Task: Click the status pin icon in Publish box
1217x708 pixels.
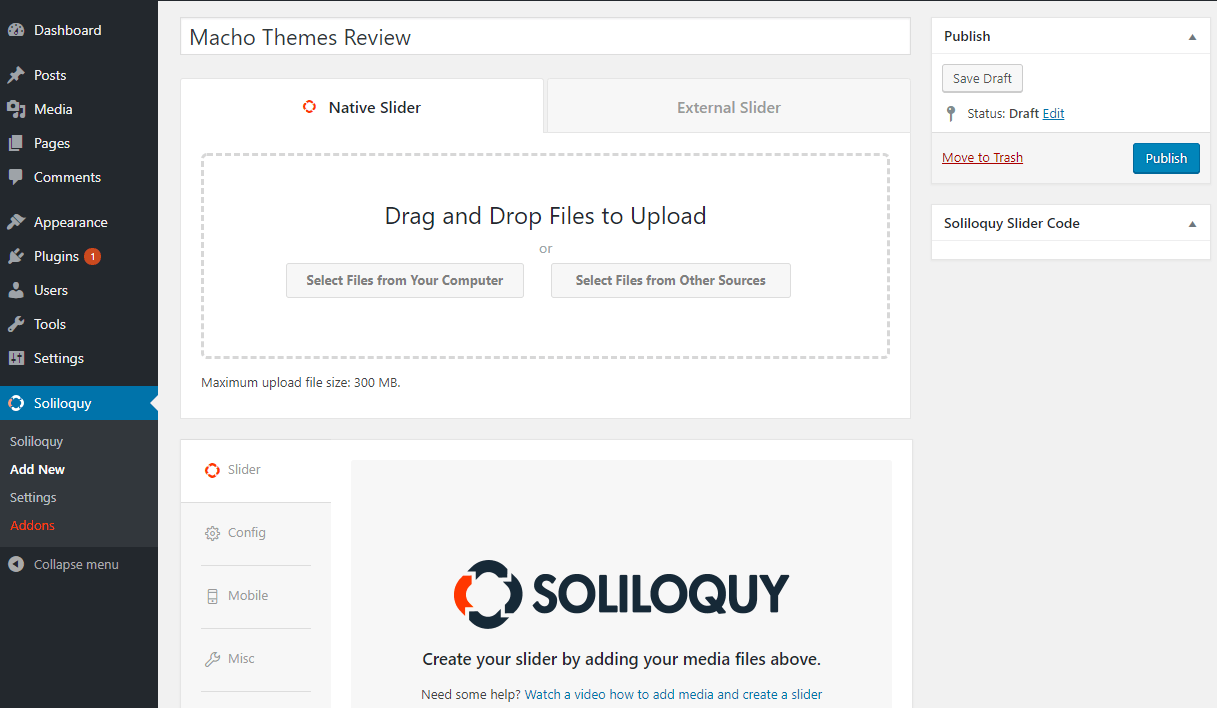Action: click(x=951, y=114)
